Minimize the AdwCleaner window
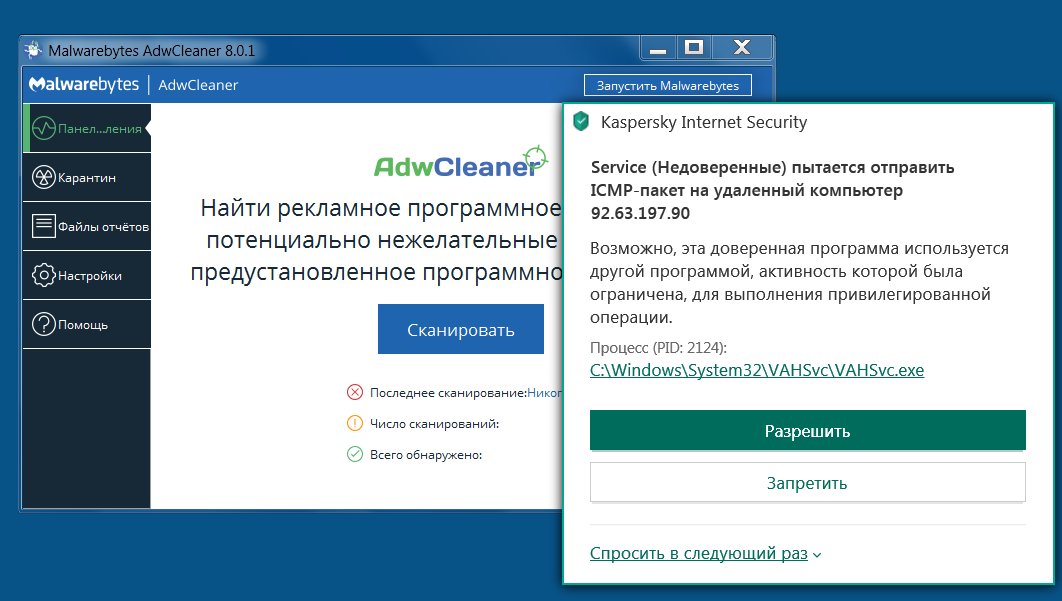The image size is (1062, 601). [x=658, y=48]
